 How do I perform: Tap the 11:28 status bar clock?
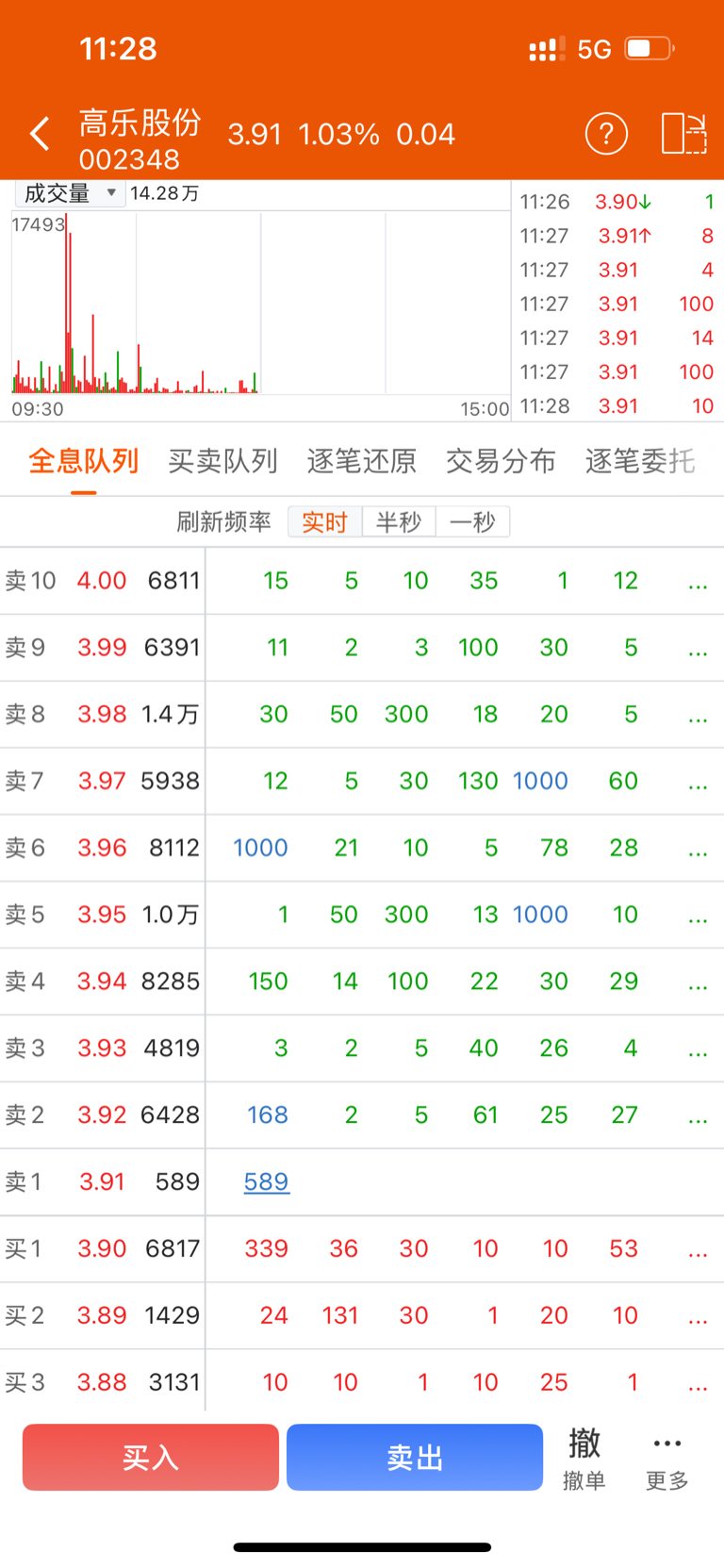point(118,49)
